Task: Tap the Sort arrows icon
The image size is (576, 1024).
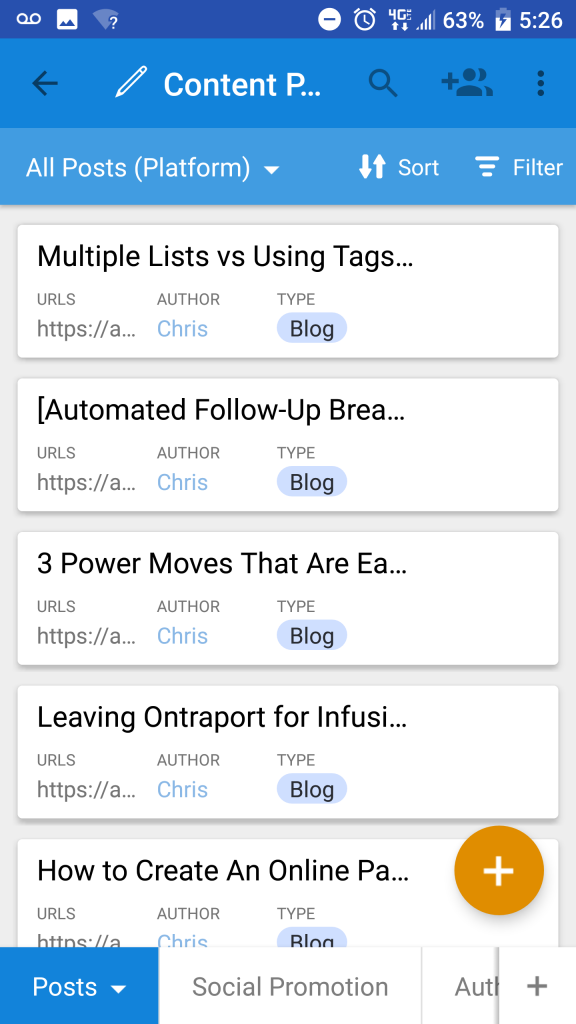Action: coord(372,167)
